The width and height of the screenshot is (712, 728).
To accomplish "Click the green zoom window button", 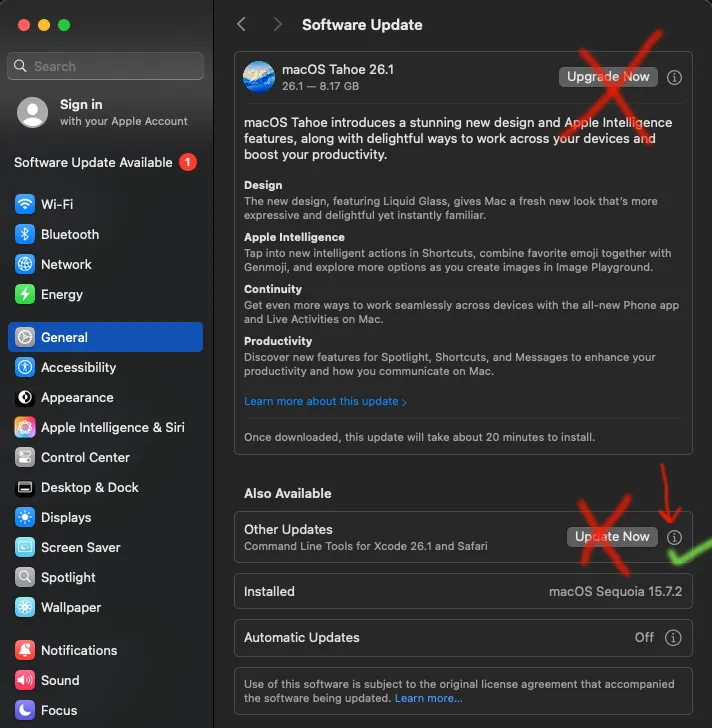I will click(64, 25).
